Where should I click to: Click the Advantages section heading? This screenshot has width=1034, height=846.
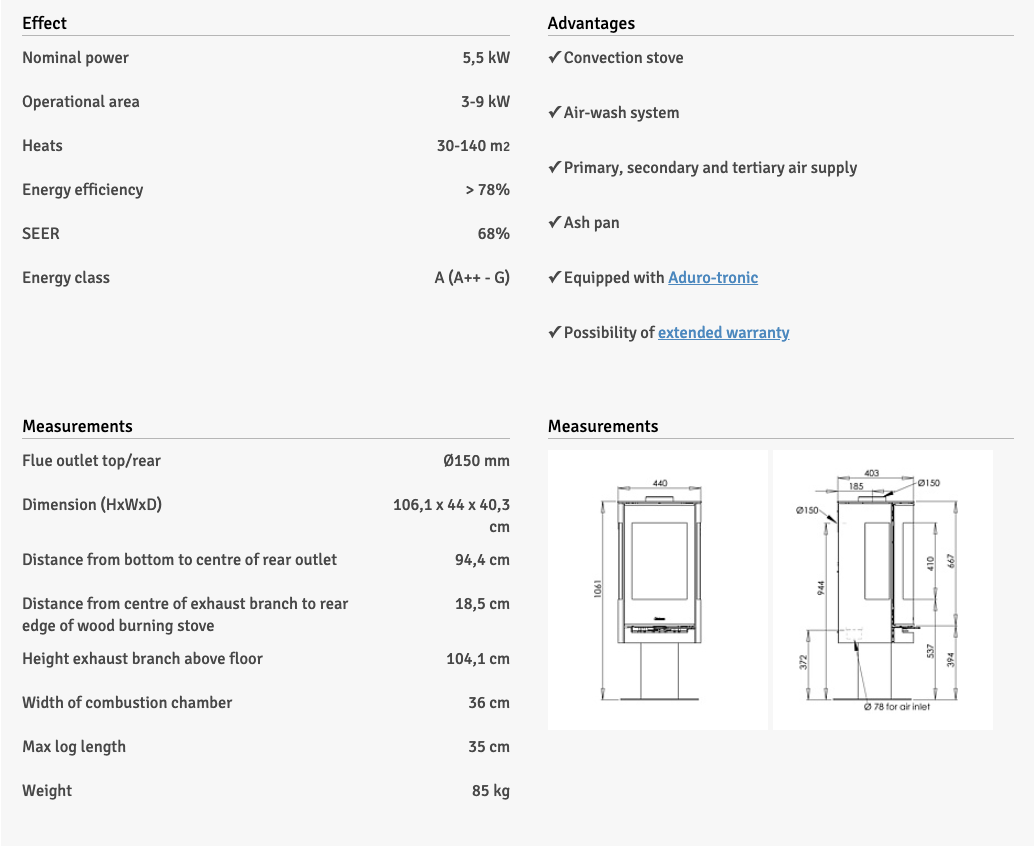click(x=591, y=23)
